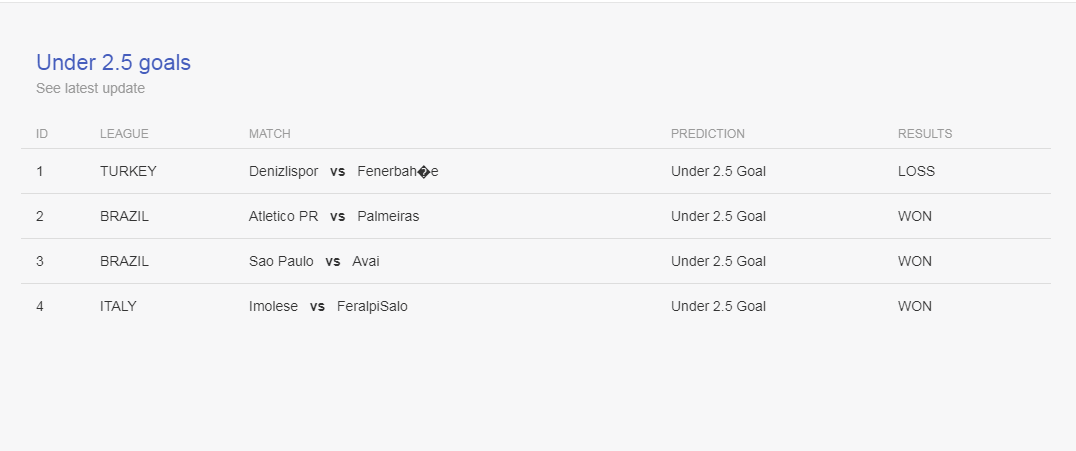Select Imolese team name
The image size is (1076, 451).
273,307
